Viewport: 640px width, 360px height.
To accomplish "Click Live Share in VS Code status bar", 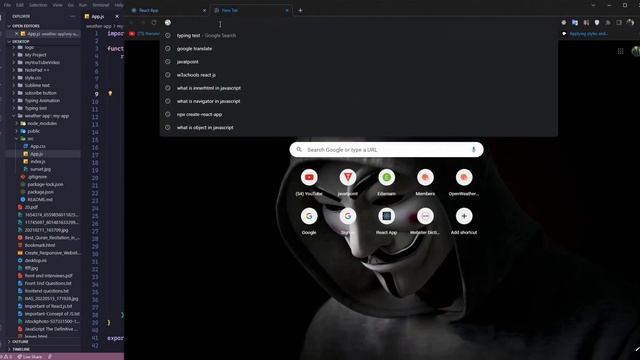I will [x=29, y=357].
